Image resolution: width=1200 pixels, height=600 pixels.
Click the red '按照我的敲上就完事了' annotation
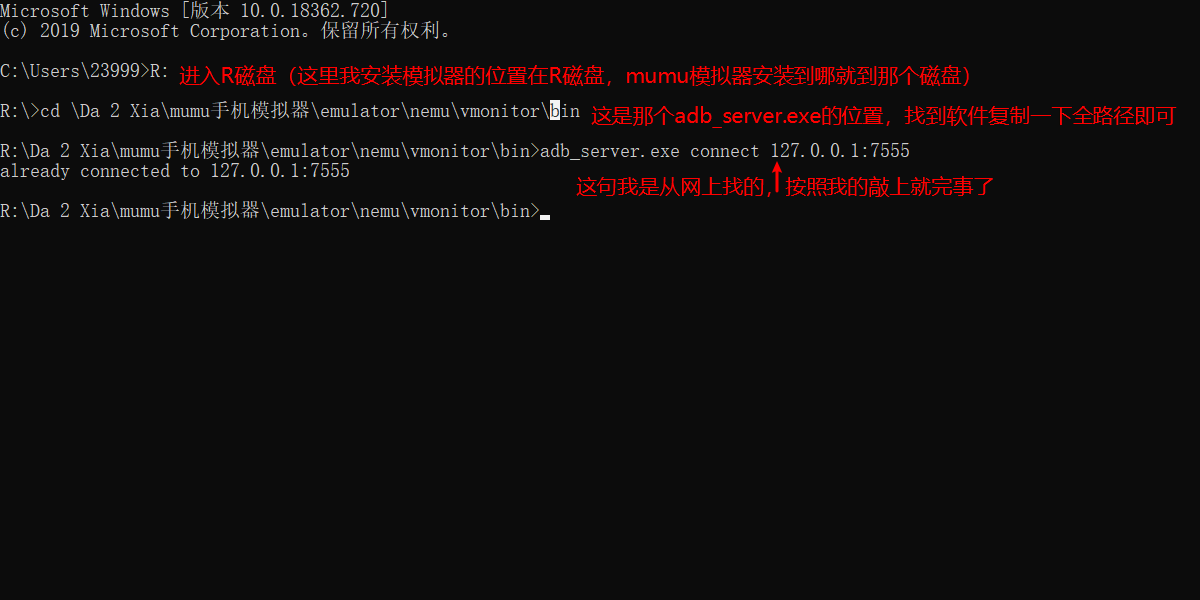tap(889, 186)
